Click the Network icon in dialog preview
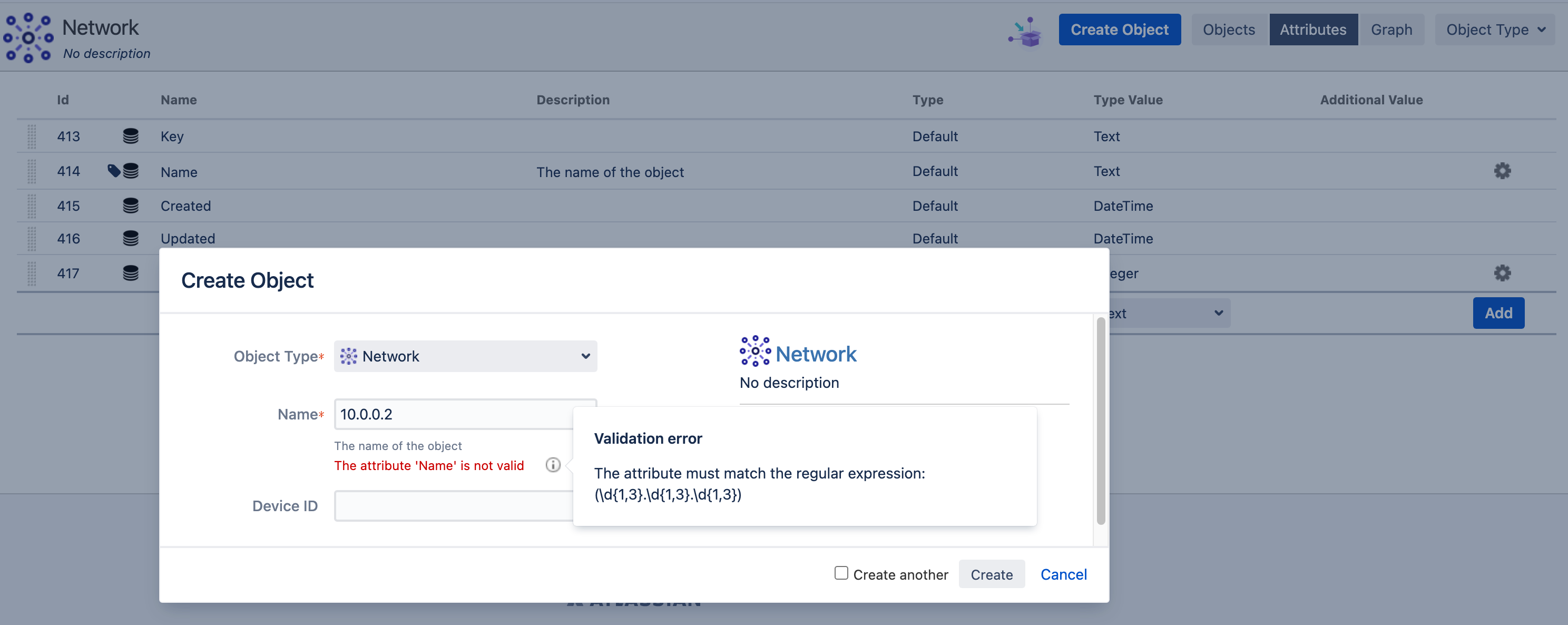 pyautogui.click(x=755, y=351)
